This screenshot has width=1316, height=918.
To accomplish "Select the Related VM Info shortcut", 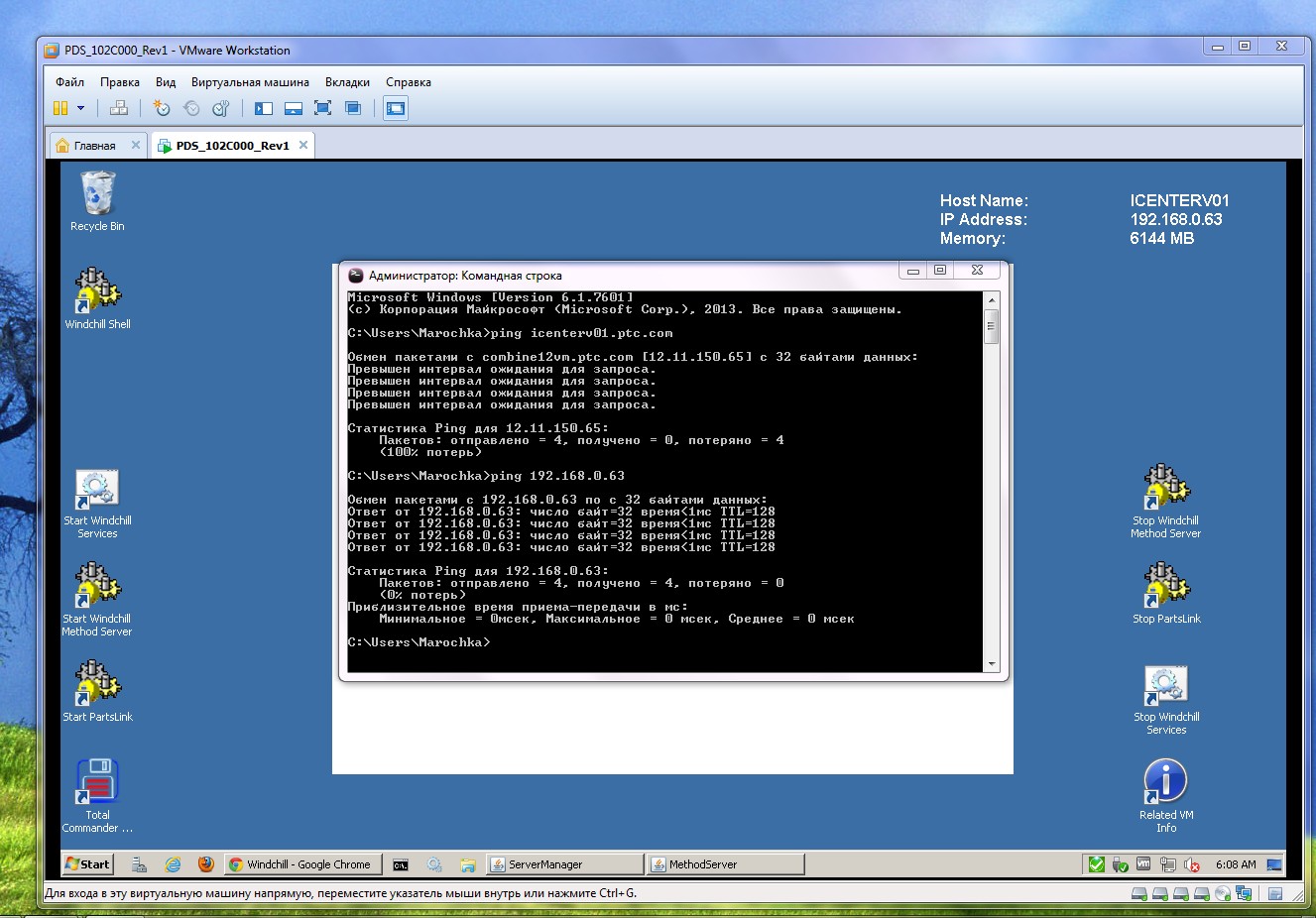I will 1166,796.
